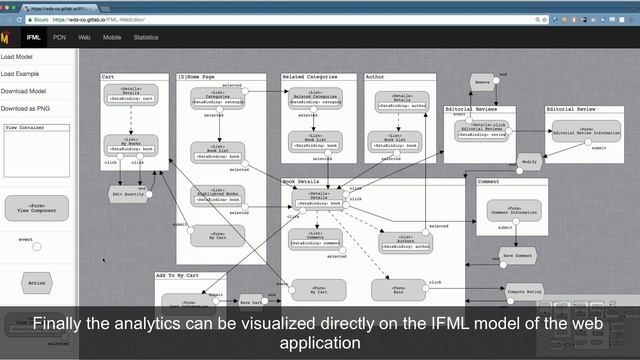640x360 pixels.
Task: Select the Details component in Cart
Action: coord(131,95)
